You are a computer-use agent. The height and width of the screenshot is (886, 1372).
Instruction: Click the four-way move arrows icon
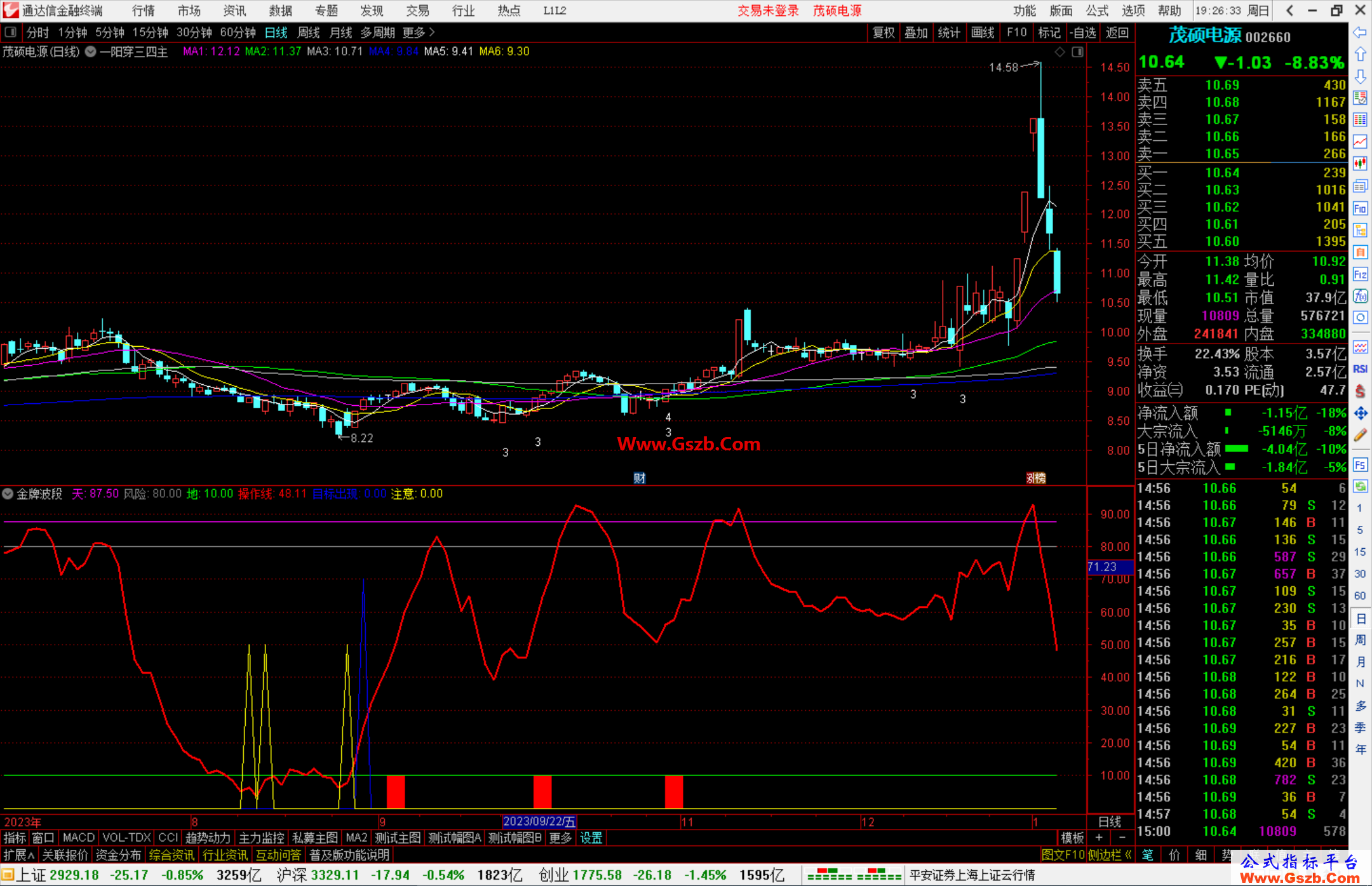1360,413
